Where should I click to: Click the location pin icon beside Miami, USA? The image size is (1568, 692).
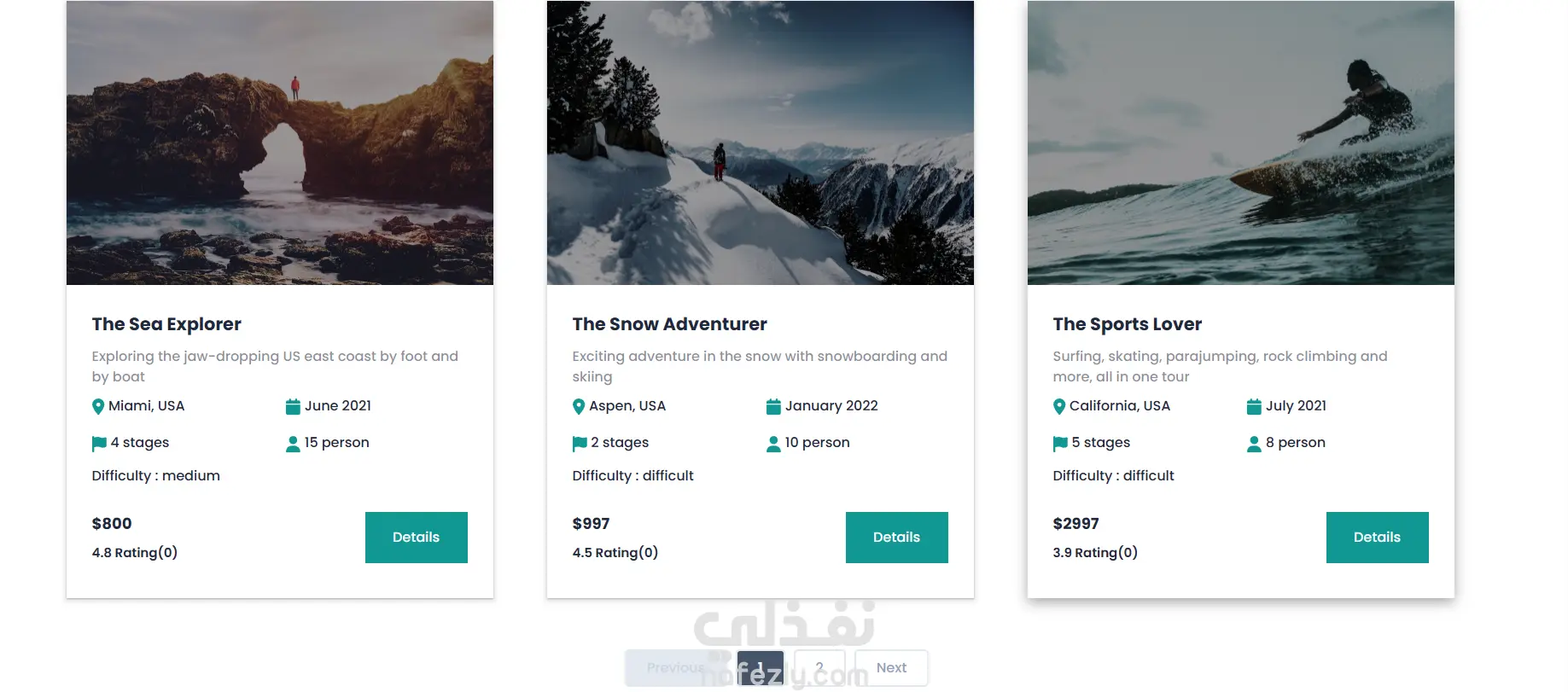point(98,407)
